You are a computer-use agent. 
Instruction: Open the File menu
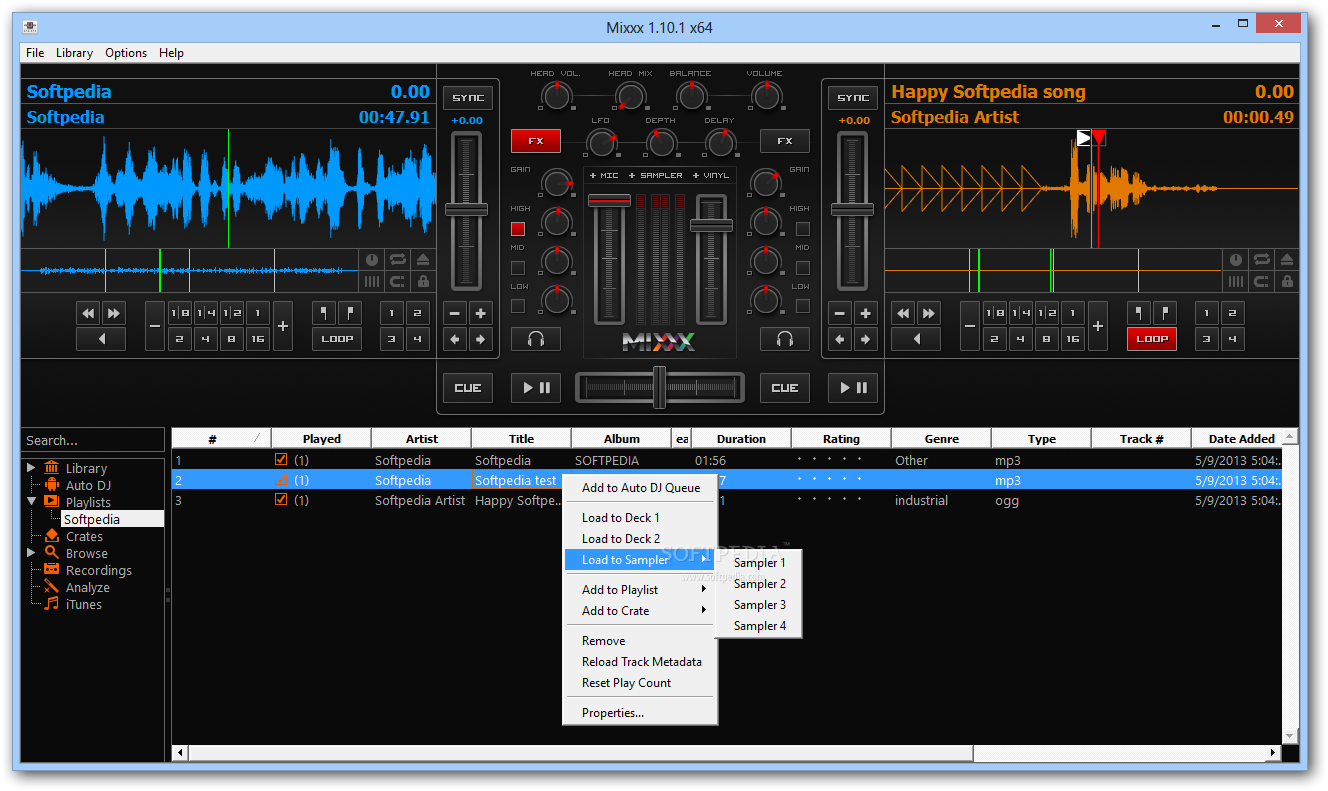click(35, 53)
